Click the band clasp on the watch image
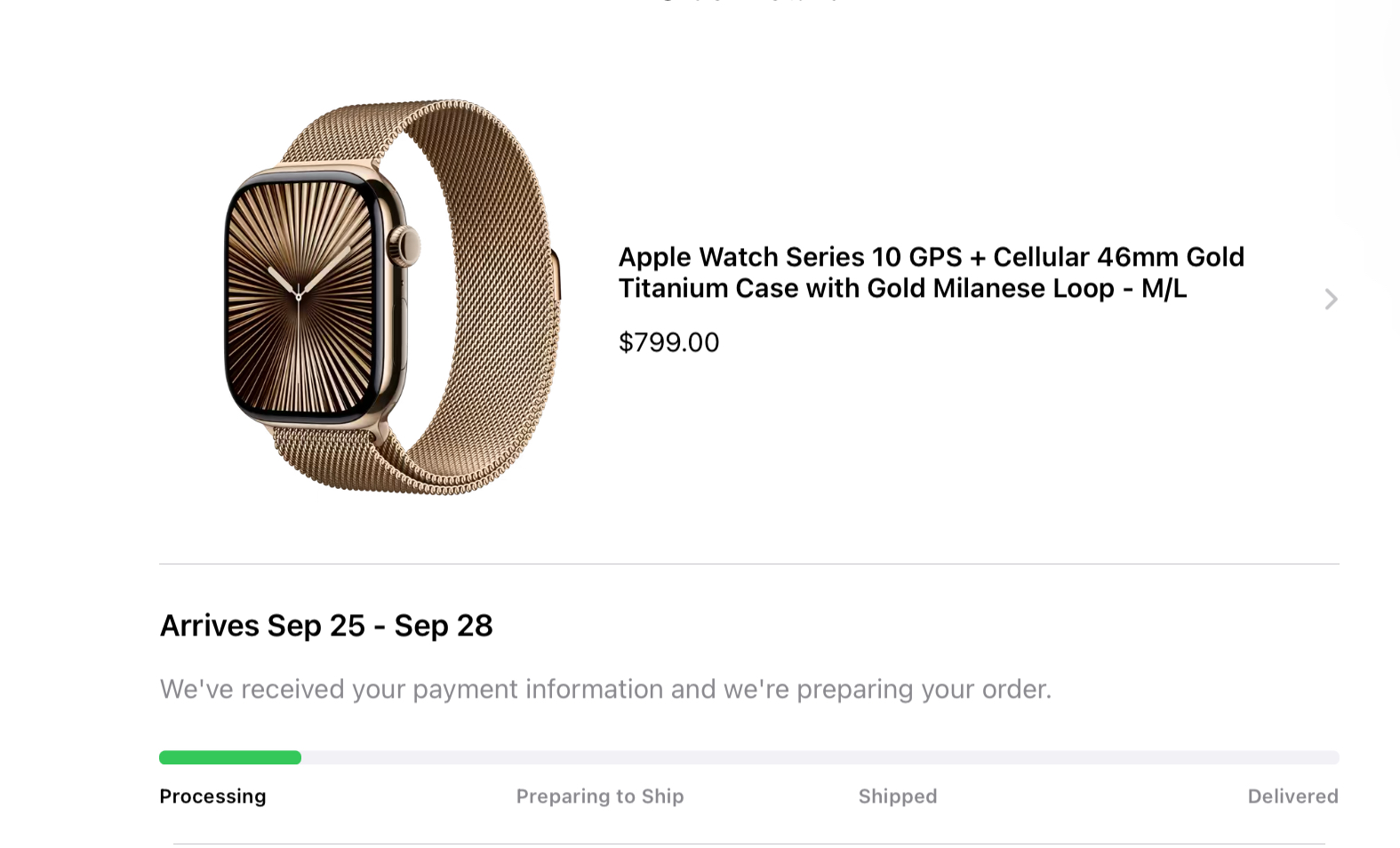Screen dimensions: 1400x848 556,274
